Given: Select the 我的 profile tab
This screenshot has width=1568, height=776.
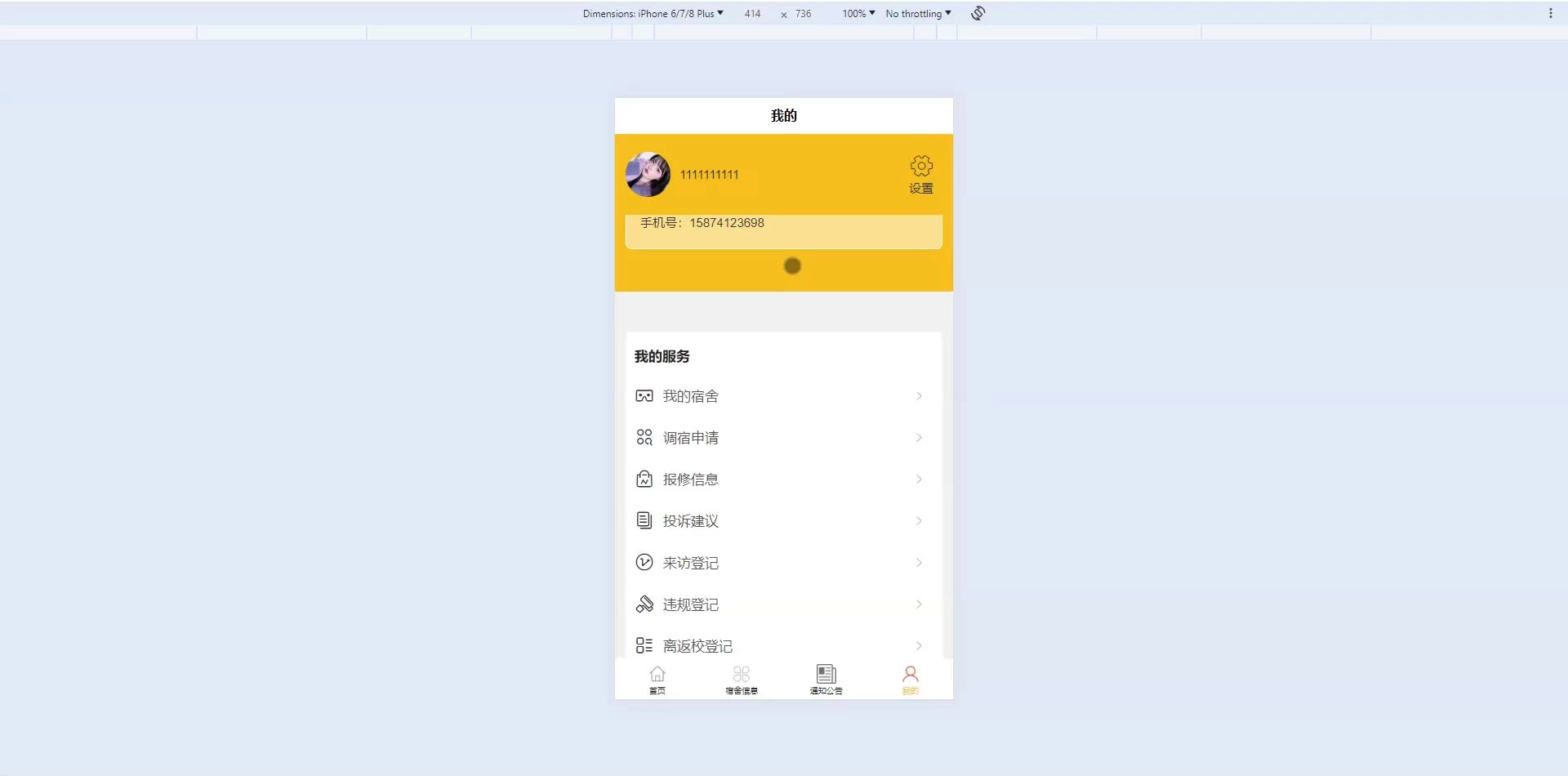Looking at the screenshot, I should [x=911, y=679].
